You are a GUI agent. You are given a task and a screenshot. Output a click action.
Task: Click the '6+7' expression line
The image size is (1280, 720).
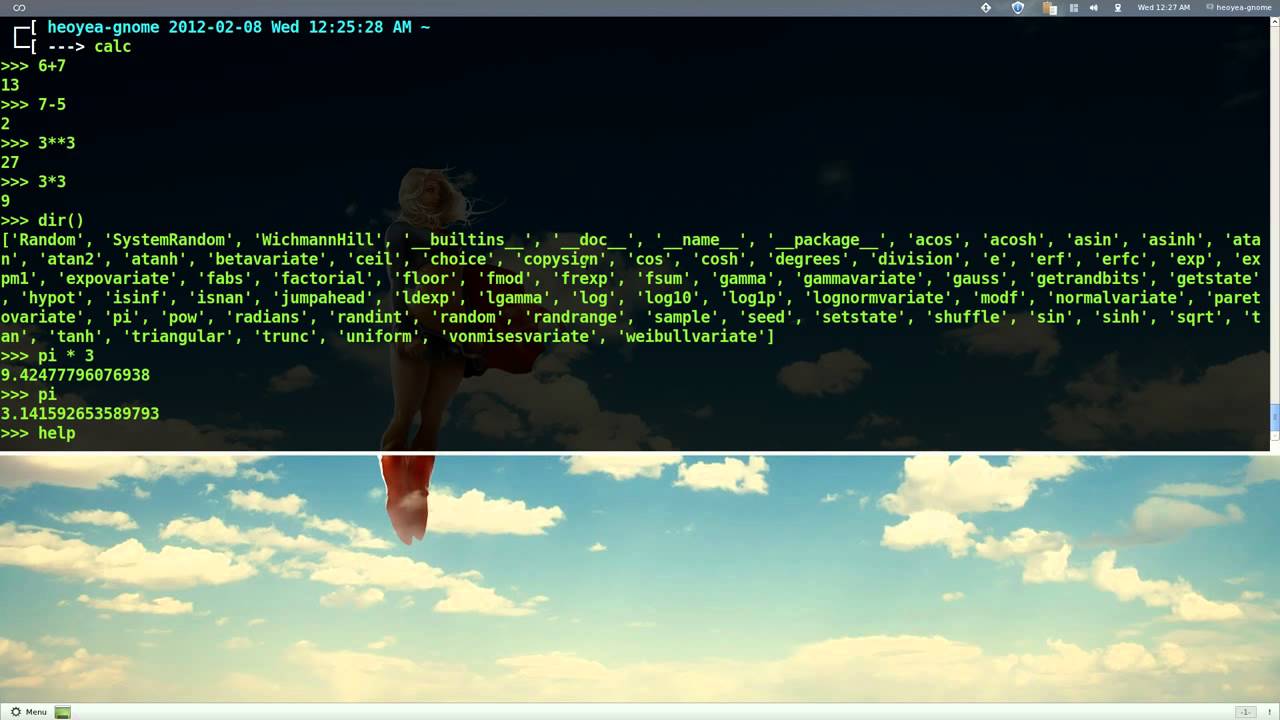click(33, 66)
